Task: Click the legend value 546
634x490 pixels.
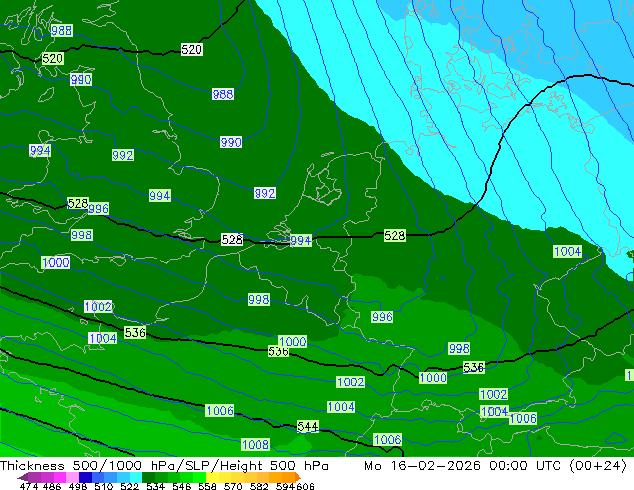Action: [x=182, y=486]
